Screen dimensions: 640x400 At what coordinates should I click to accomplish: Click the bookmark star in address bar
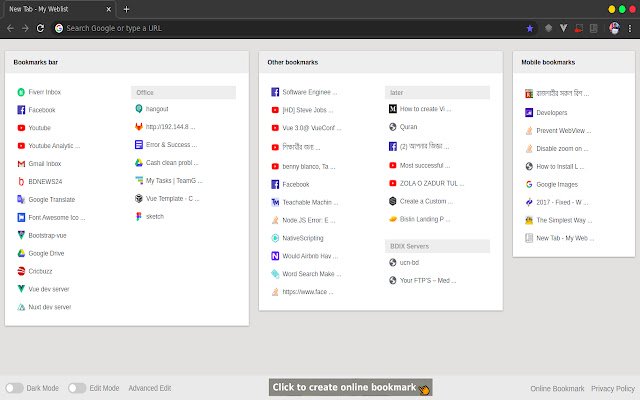[x=530, y=28]
